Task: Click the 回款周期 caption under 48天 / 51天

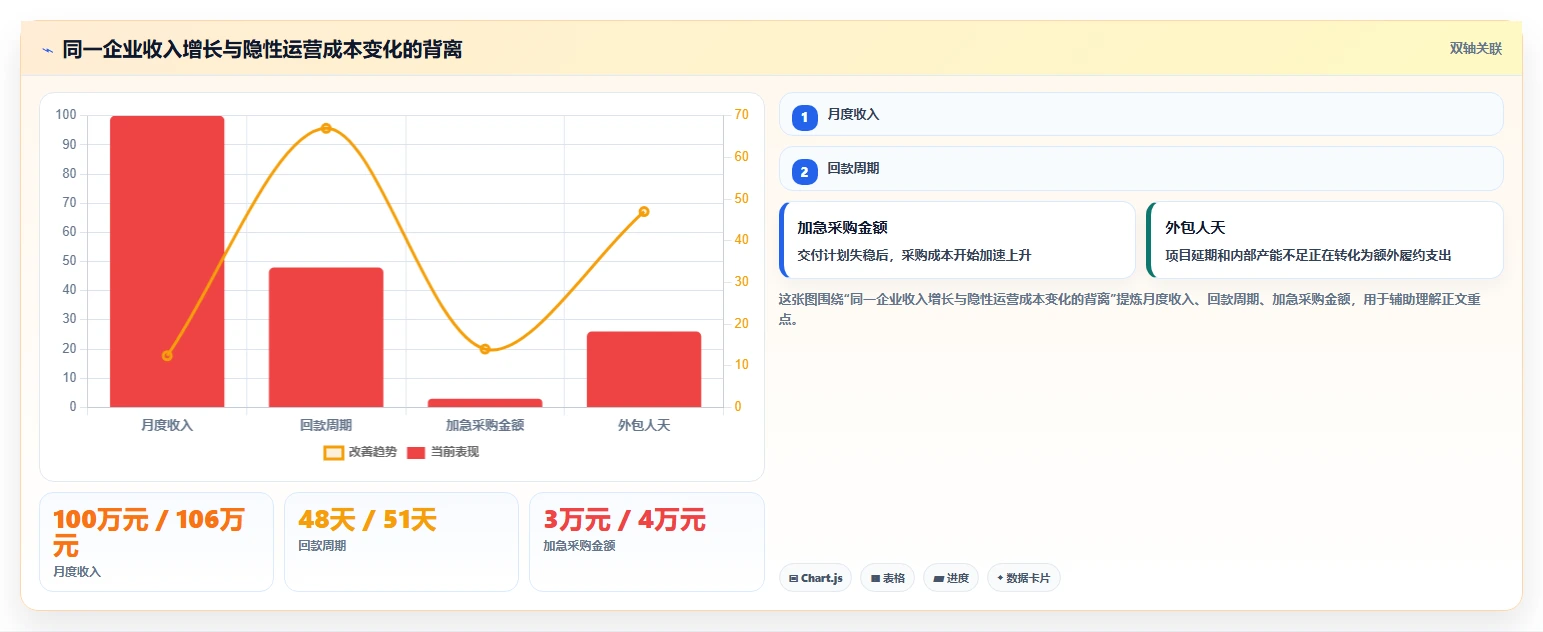Action: click(x=320, y=546)
